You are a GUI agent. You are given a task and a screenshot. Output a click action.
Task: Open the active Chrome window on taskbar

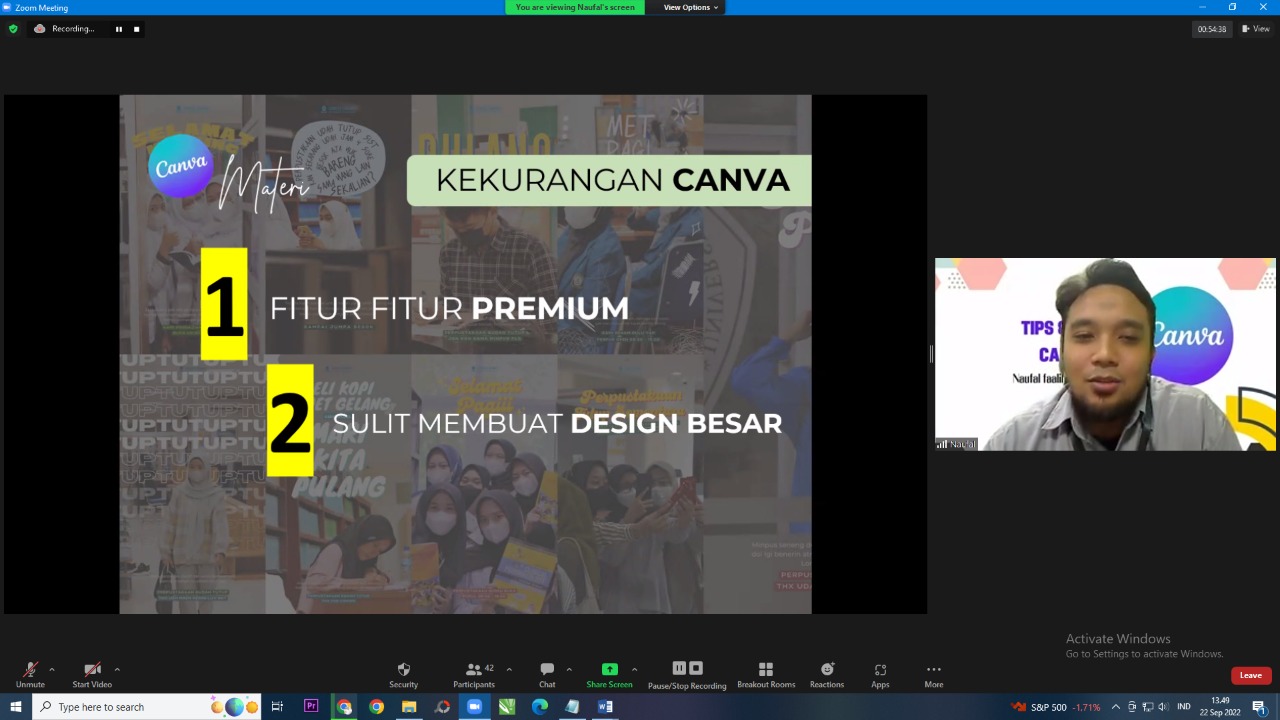pos(344,706)
